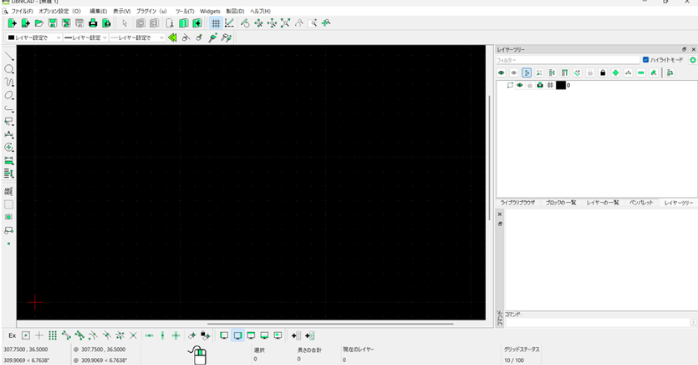The height and width of the screenshot is (365, 698).
Task: Toggle the ハイライトモード checkbox
Action: click(x=646, y=60)
